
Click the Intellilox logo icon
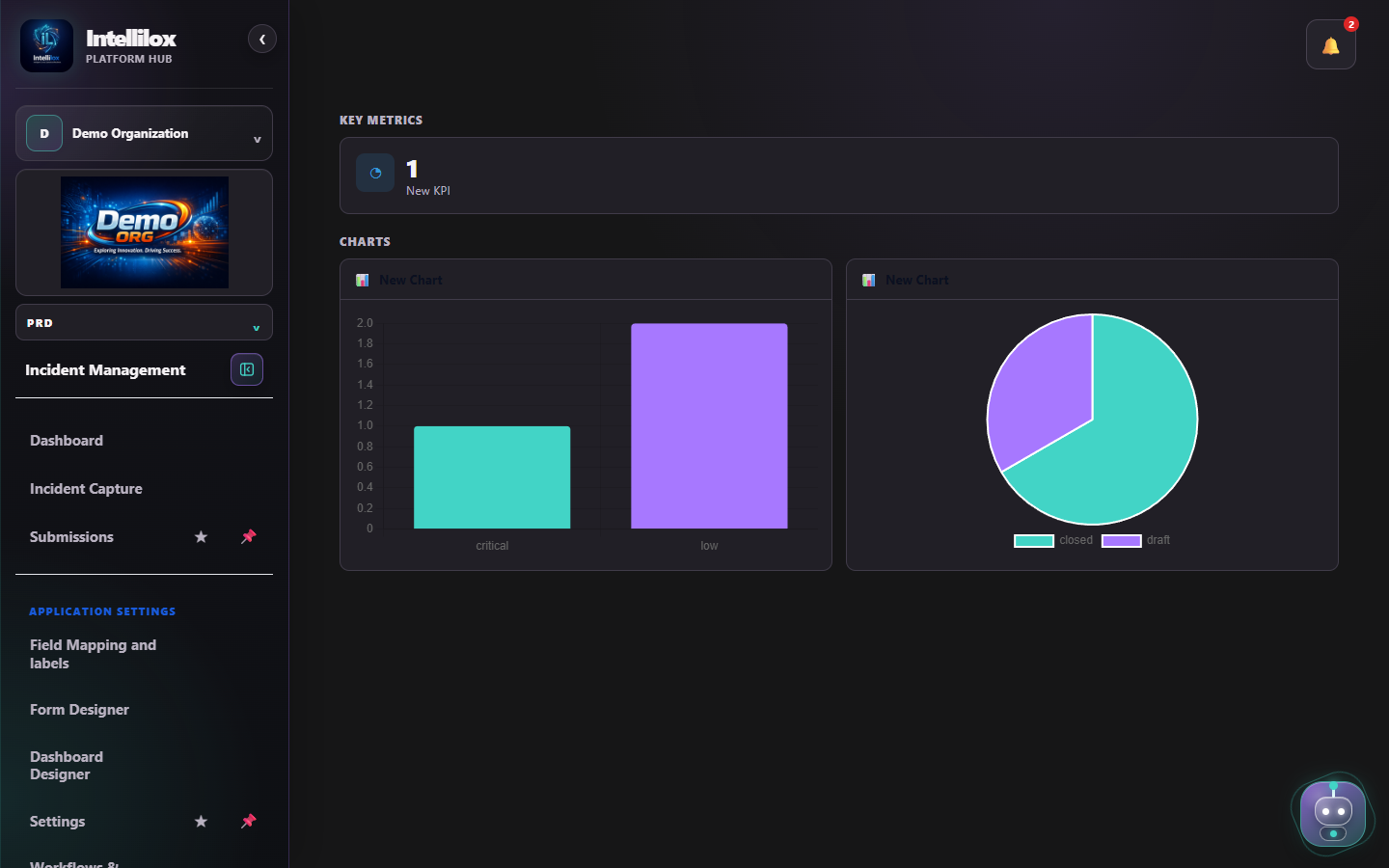(x=46, y=45)
